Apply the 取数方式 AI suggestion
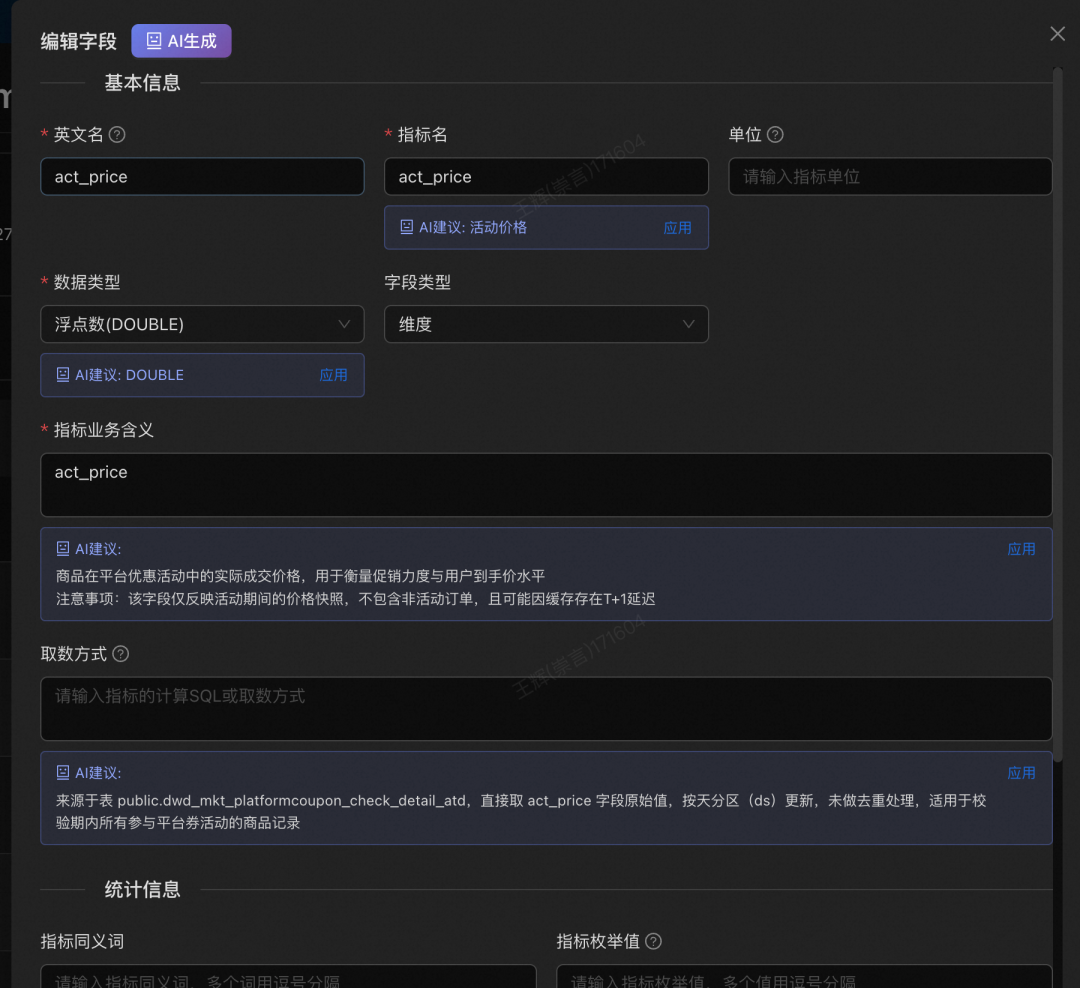This screenshot has height=988, width=1080. [x=1021, y=772]
